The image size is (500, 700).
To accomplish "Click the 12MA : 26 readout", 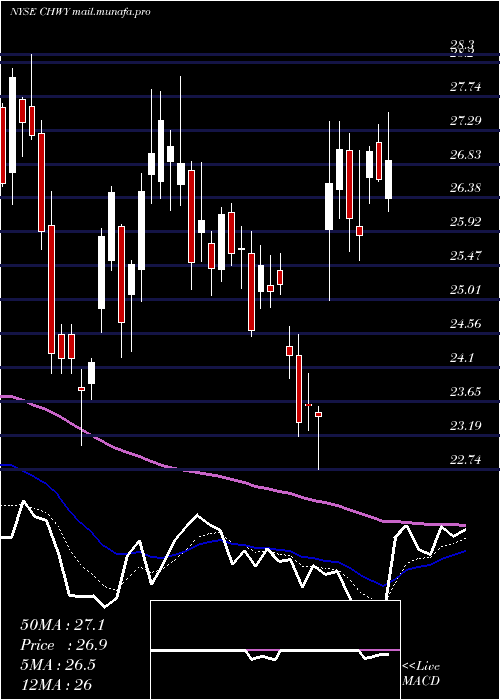I will click(x=56, y=684).
